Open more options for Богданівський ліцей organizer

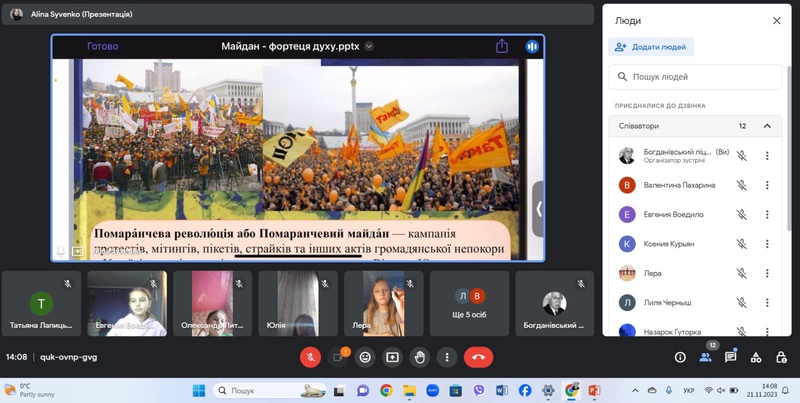pos(767,156)
